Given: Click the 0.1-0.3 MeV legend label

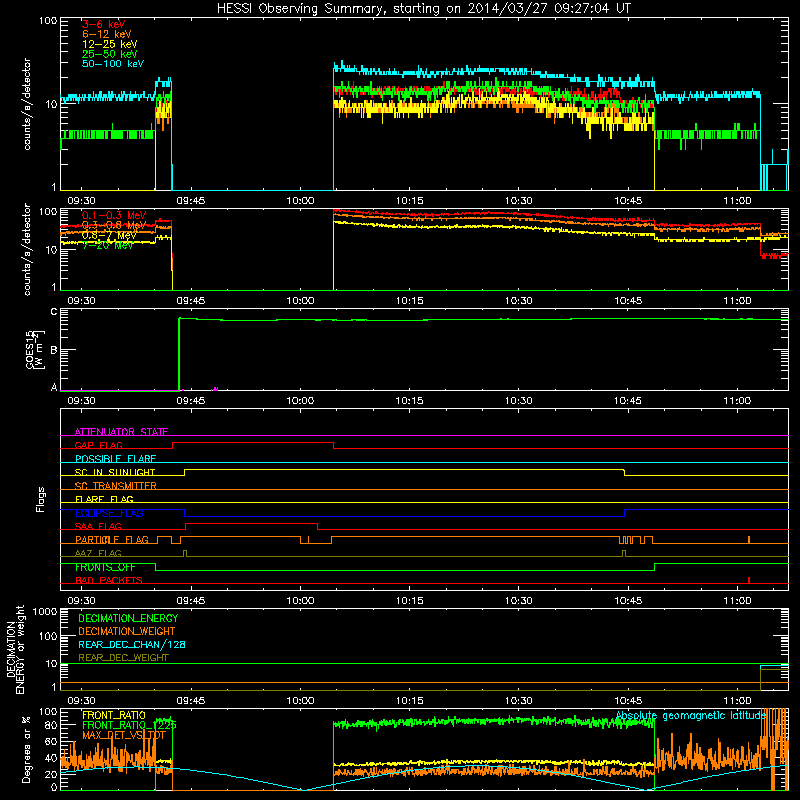Looking at the screenshot, I should coord(114,215).
